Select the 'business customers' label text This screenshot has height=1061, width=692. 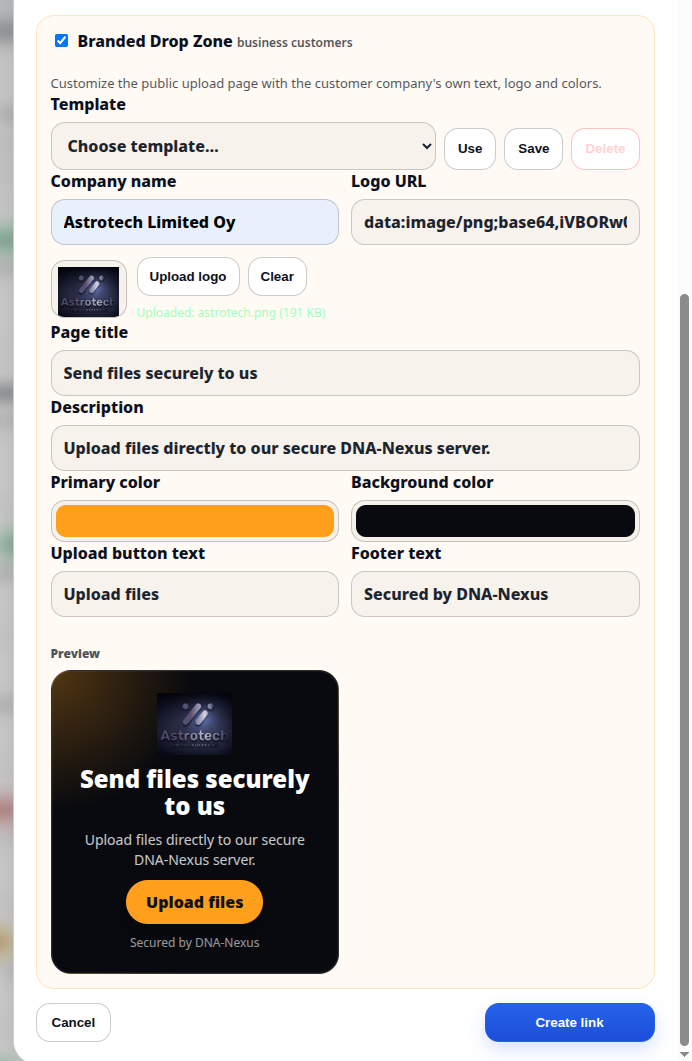pyautogui.click(x=295, y=43)
